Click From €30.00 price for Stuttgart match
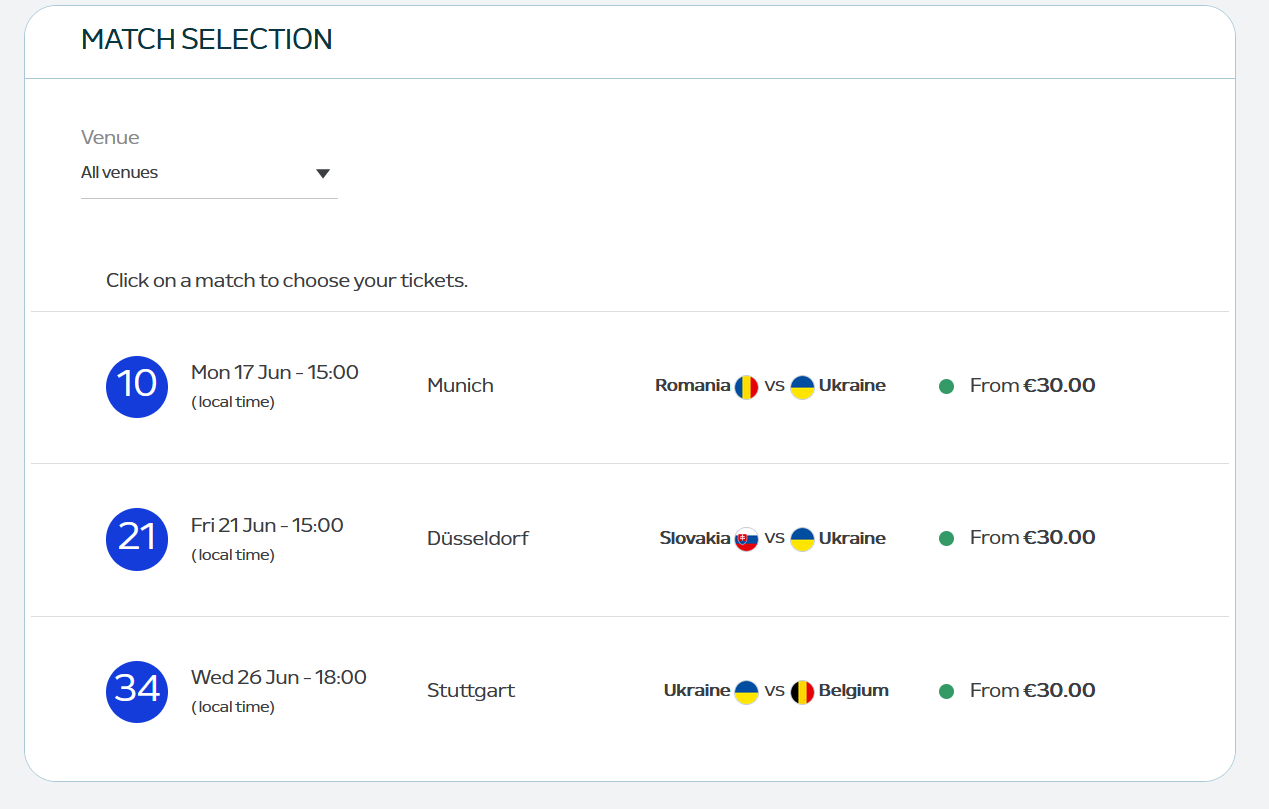The image size is (1269, 809). click(x=1033, y=690)
